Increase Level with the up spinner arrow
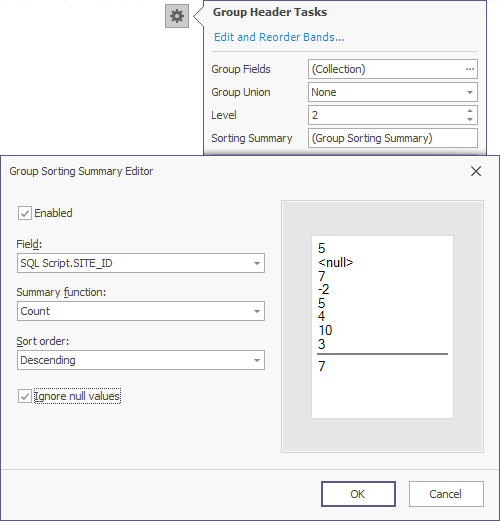The width and height of the screenshot is (500, 521). tap(470, 111)
